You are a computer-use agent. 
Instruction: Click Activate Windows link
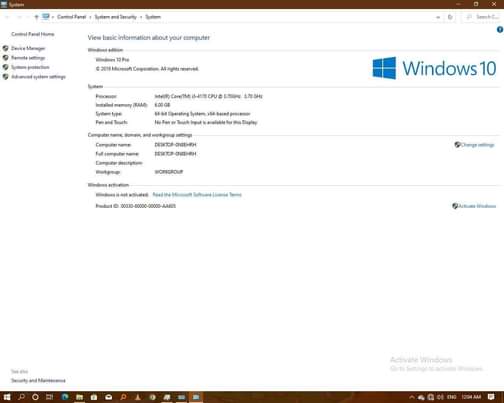point(477,206)
